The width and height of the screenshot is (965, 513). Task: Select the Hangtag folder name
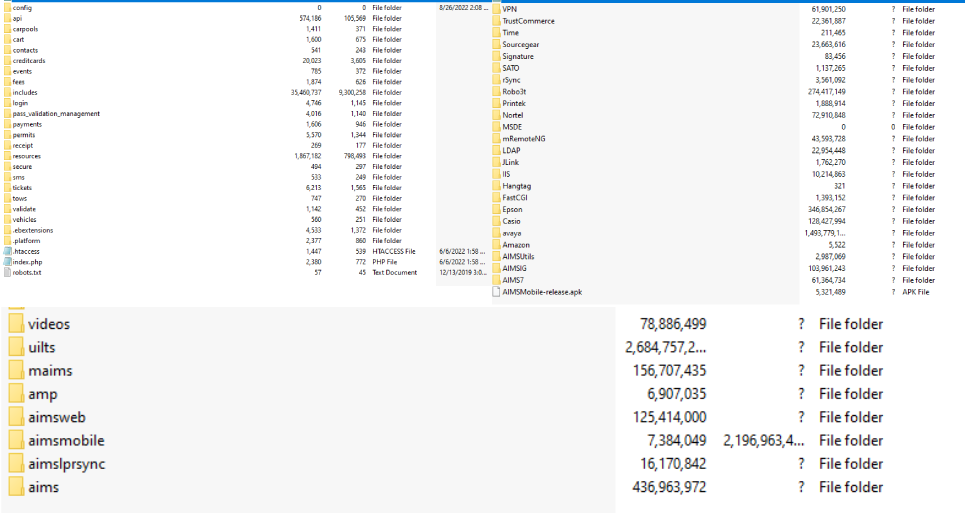516,186
